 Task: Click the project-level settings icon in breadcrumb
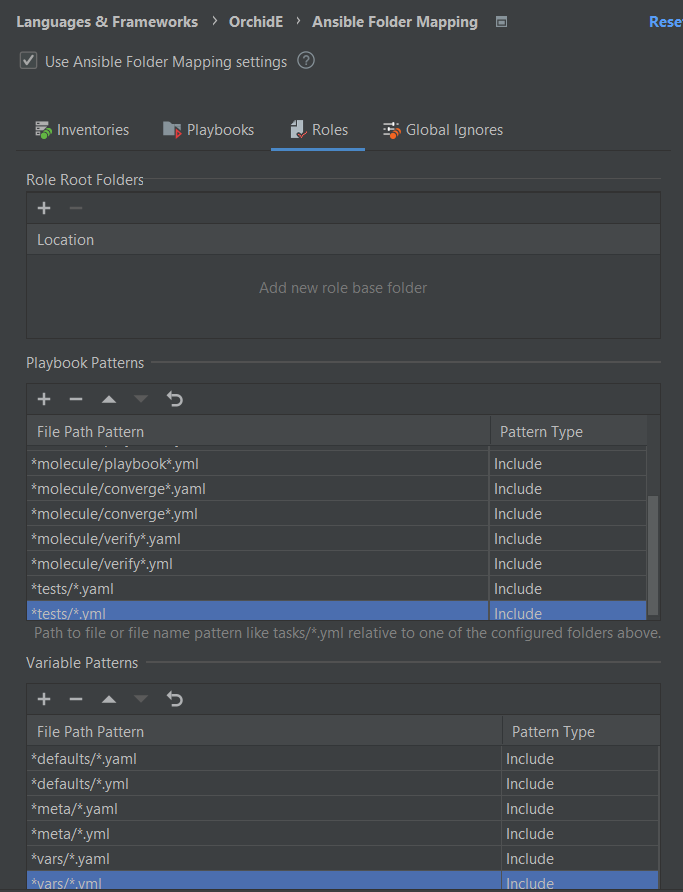click(x=501, y=22)
